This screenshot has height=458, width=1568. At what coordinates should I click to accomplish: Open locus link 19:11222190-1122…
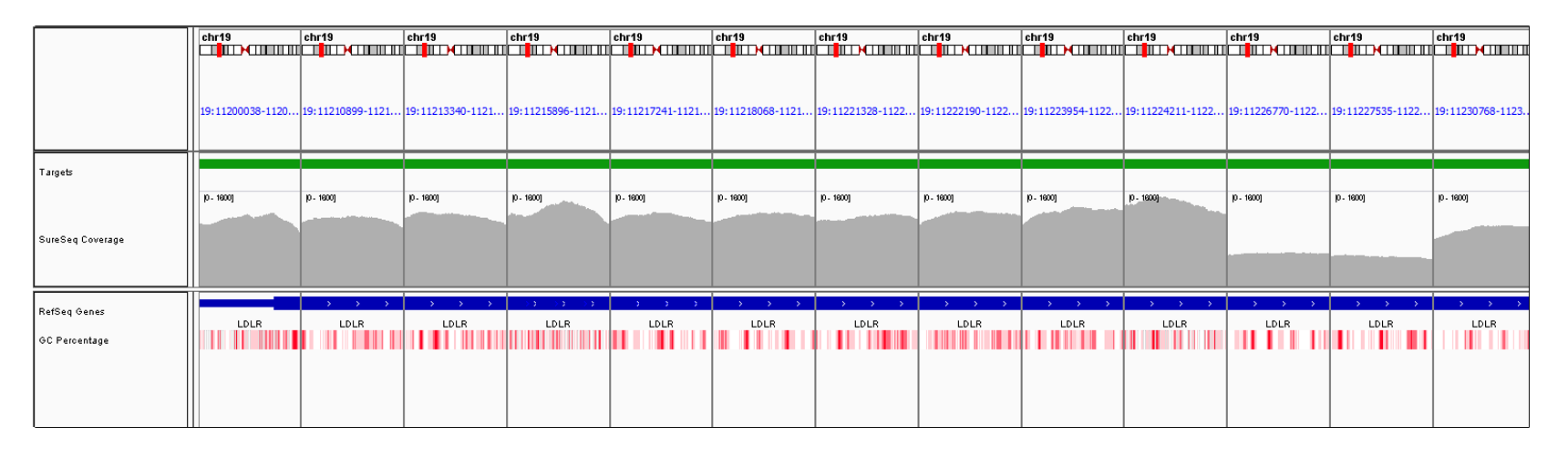coord(969,111)
